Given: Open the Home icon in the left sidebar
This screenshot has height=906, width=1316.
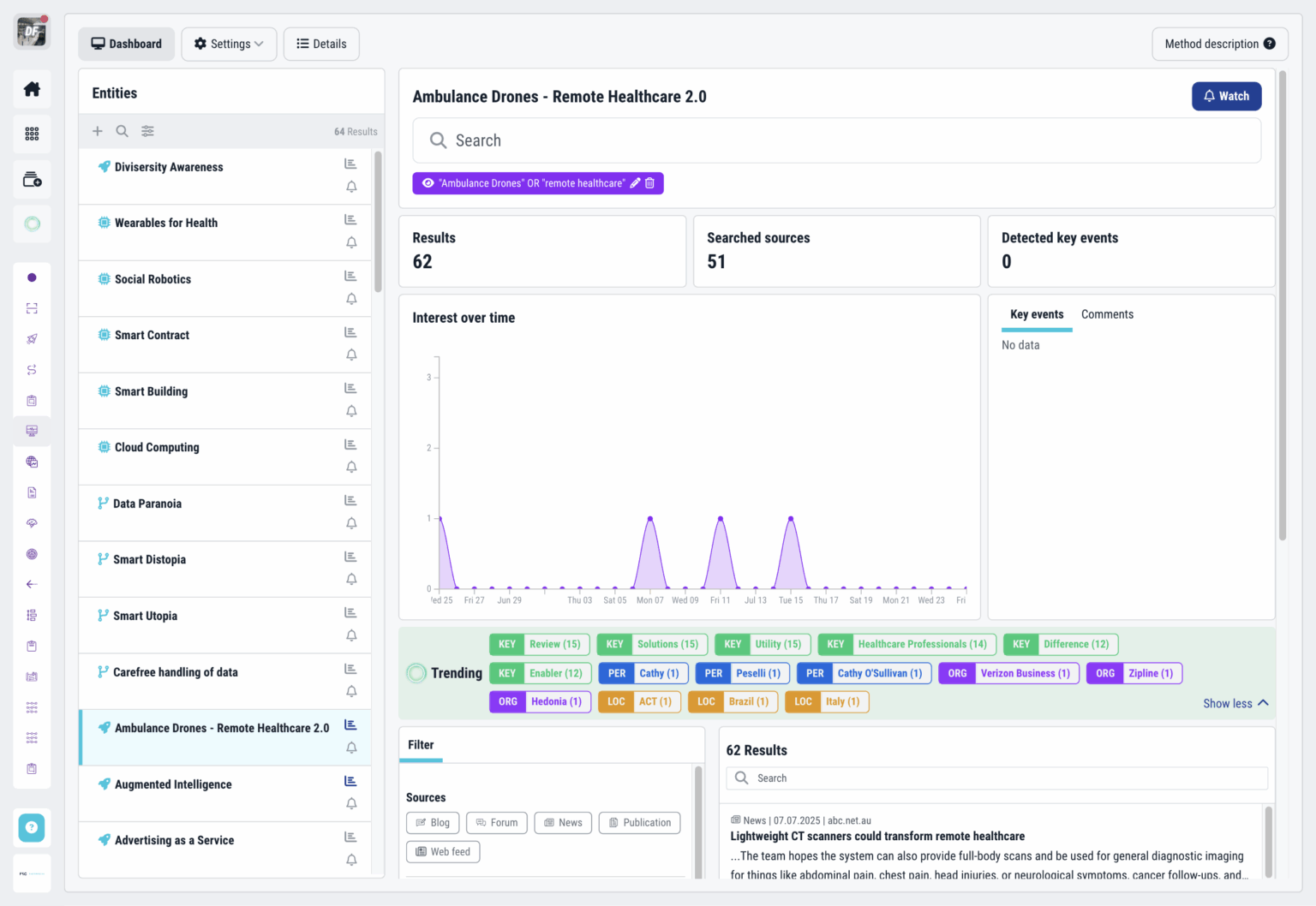Looking at the screenshot, I should click(x=32, y=88).
